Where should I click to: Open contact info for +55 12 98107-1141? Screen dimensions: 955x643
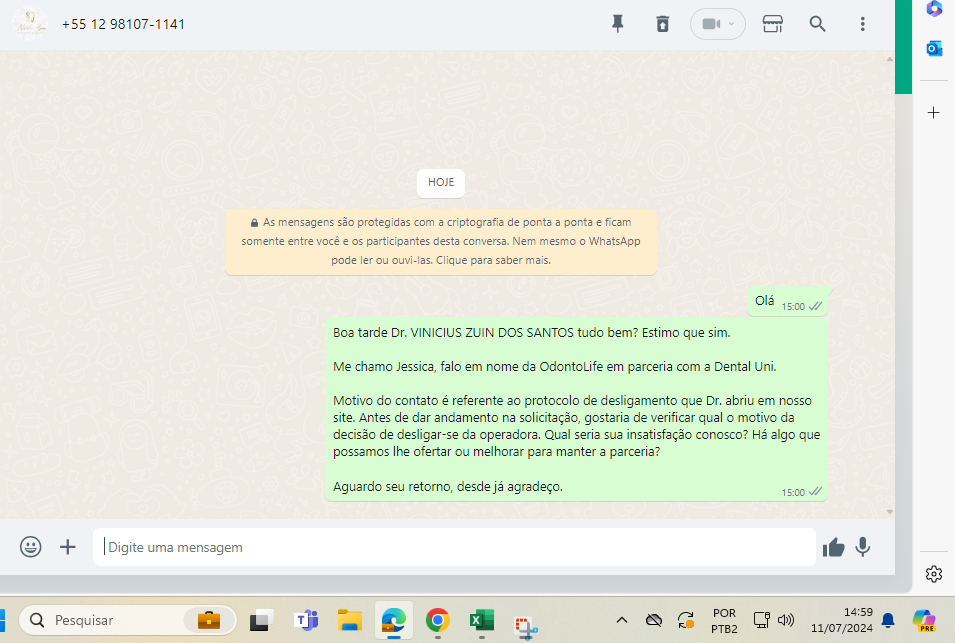coord(123,24)
